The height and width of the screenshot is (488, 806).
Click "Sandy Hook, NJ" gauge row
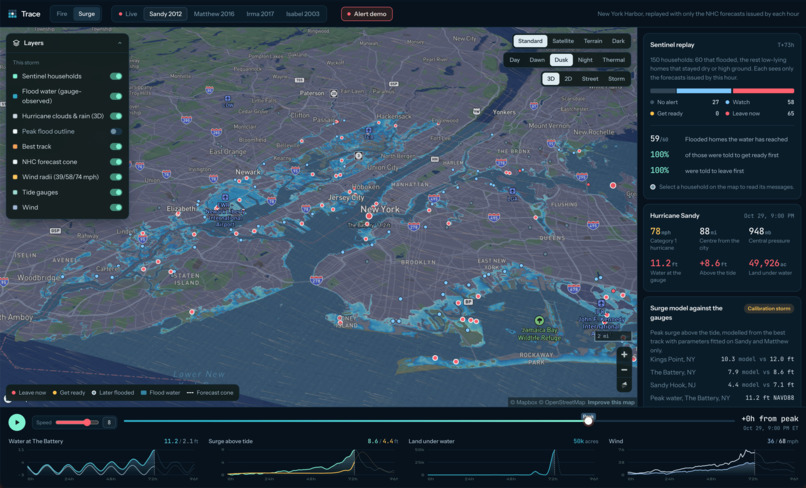[x=722, y=385]
